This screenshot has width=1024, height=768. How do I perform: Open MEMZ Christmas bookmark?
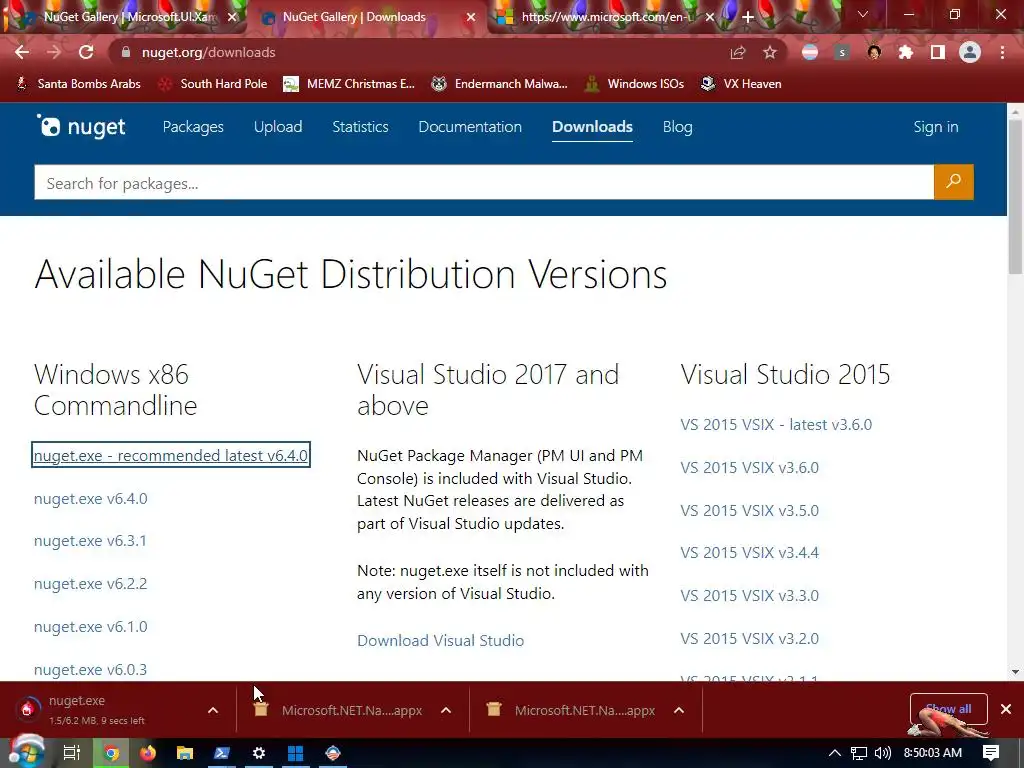point(349,84)
